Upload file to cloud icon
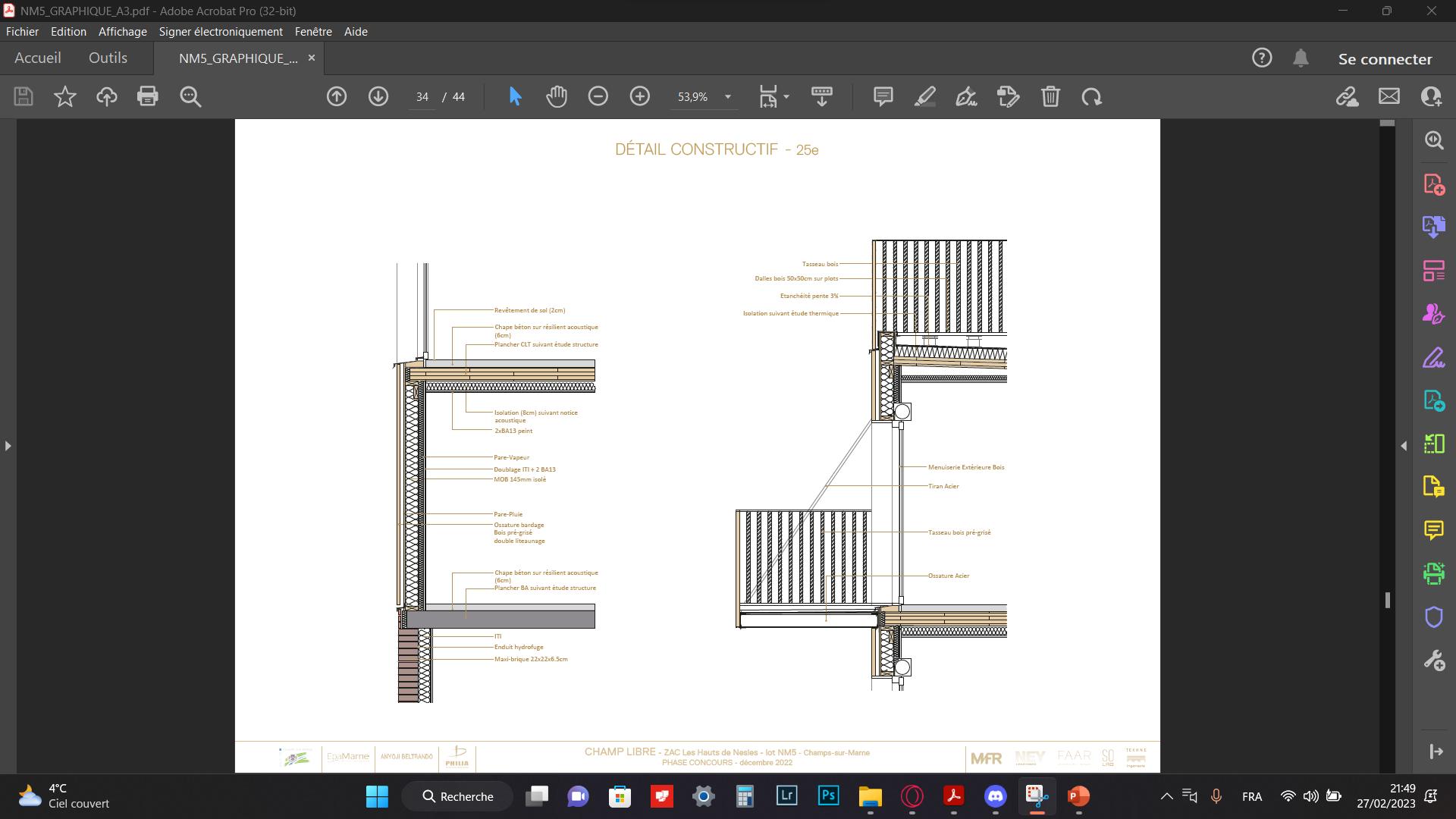1456x819 pixels. click(x=107, y=96)
